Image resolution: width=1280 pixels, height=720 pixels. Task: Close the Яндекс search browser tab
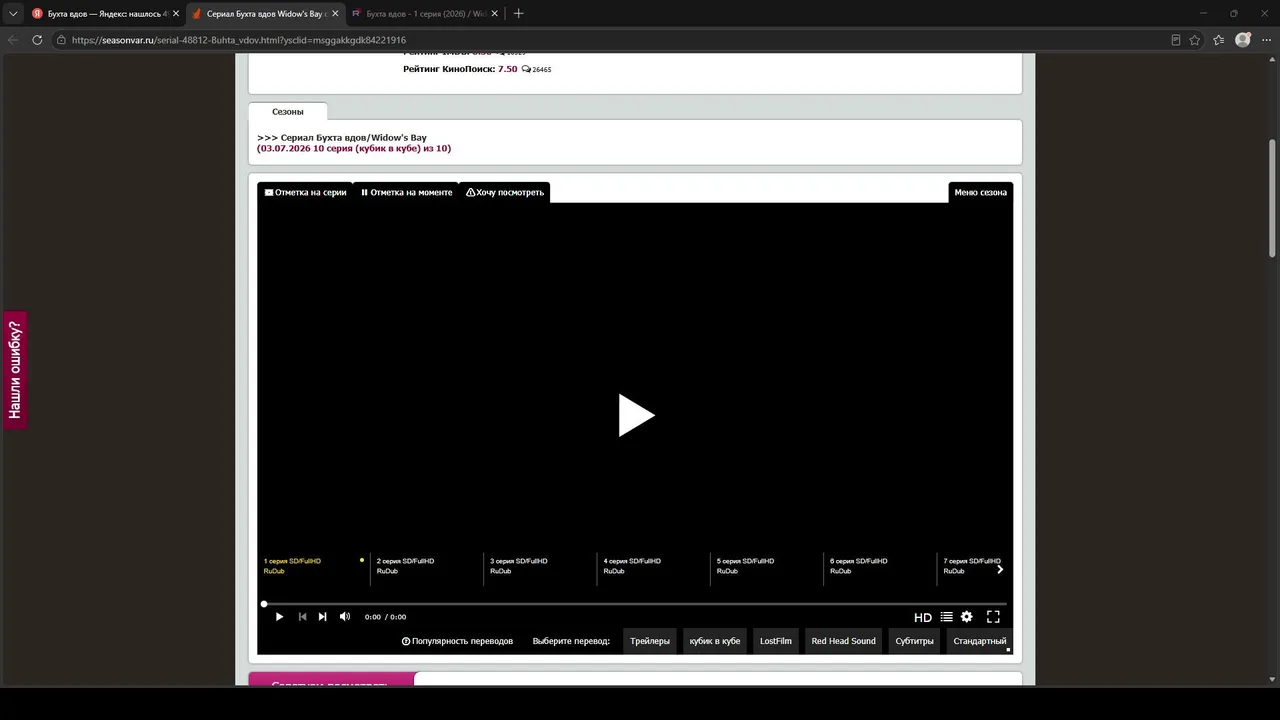click(176, 14)
